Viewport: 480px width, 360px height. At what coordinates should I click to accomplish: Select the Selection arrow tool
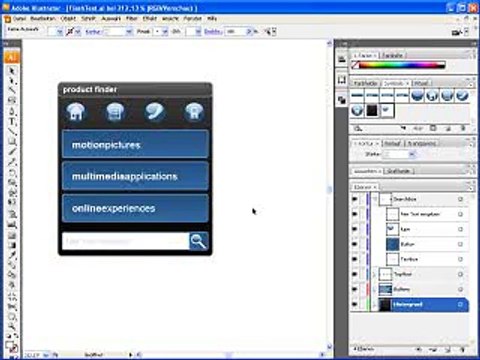pyautogui.click(x=12, y=71)
